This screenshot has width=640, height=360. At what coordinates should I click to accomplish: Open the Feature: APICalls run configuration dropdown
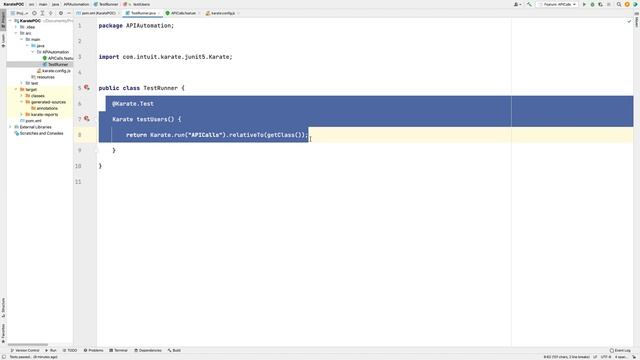point(558,4)
